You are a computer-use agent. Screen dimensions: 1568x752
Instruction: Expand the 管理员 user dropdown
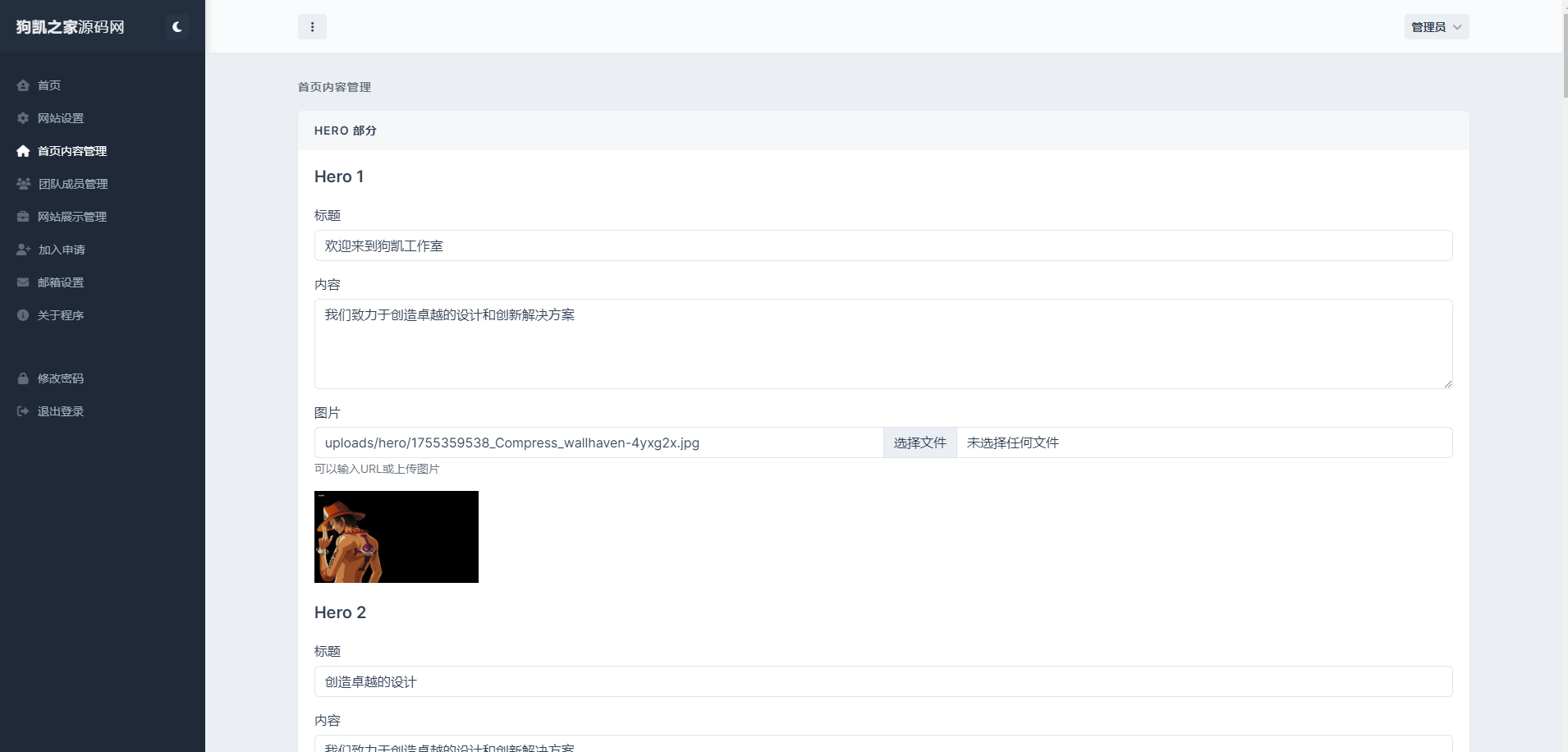[x=1437, y=27]
